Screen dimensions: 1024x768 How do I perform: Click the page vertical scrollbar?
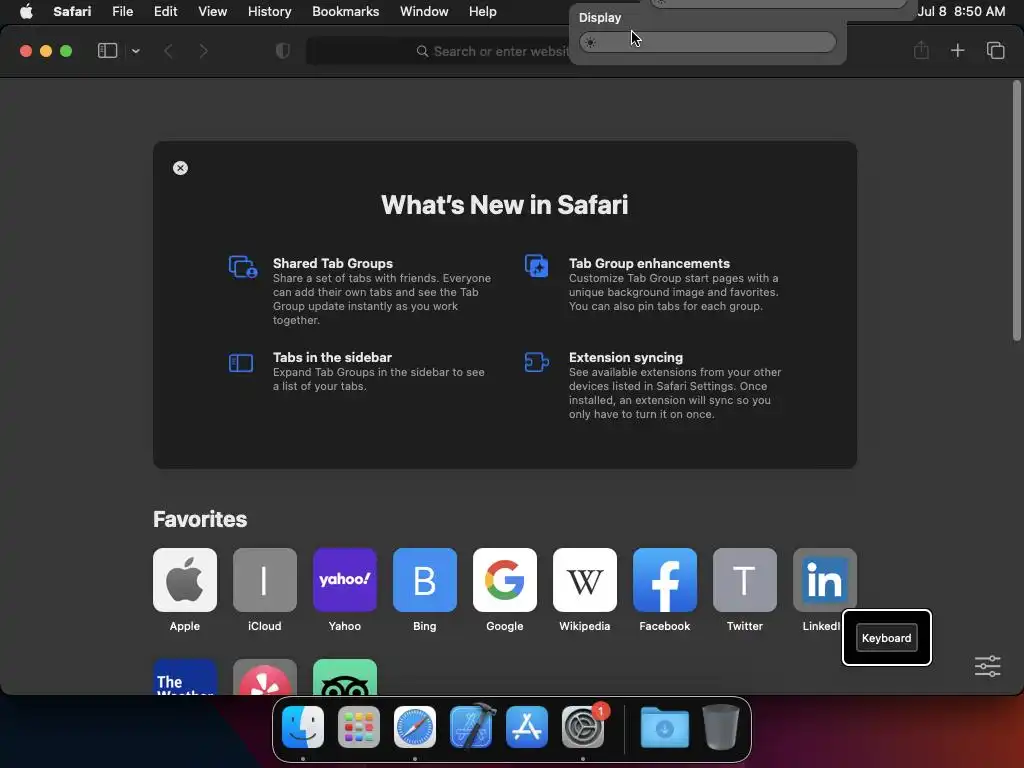point(1016,210)
